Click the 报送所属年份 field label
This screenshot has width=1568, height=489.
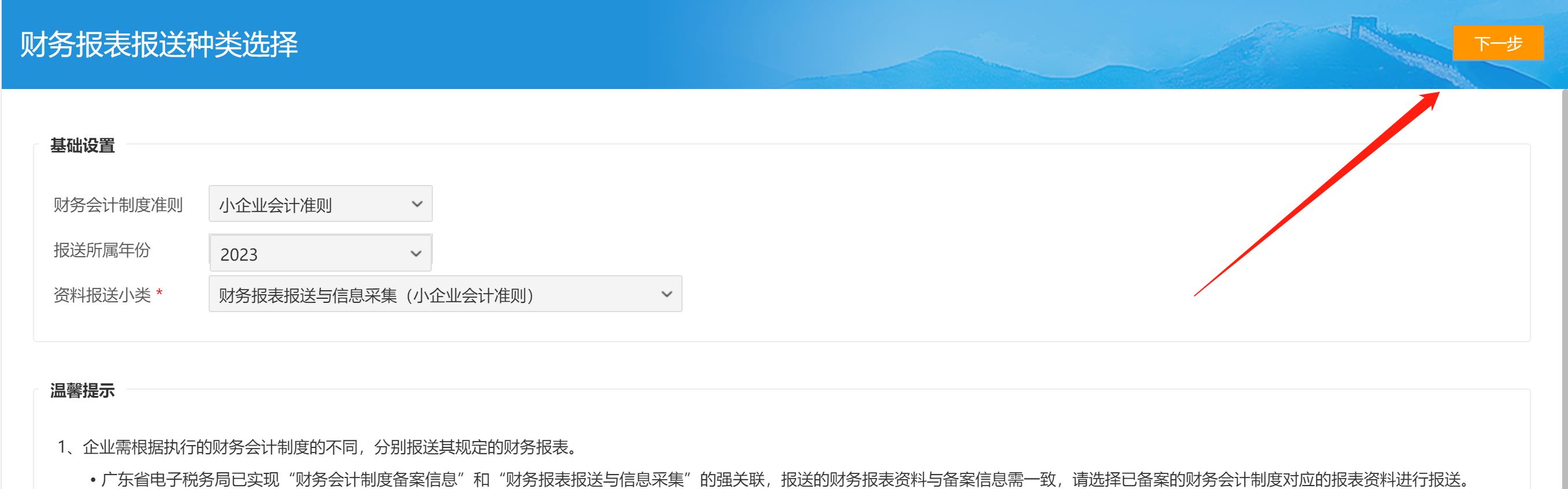coord(102,250)
